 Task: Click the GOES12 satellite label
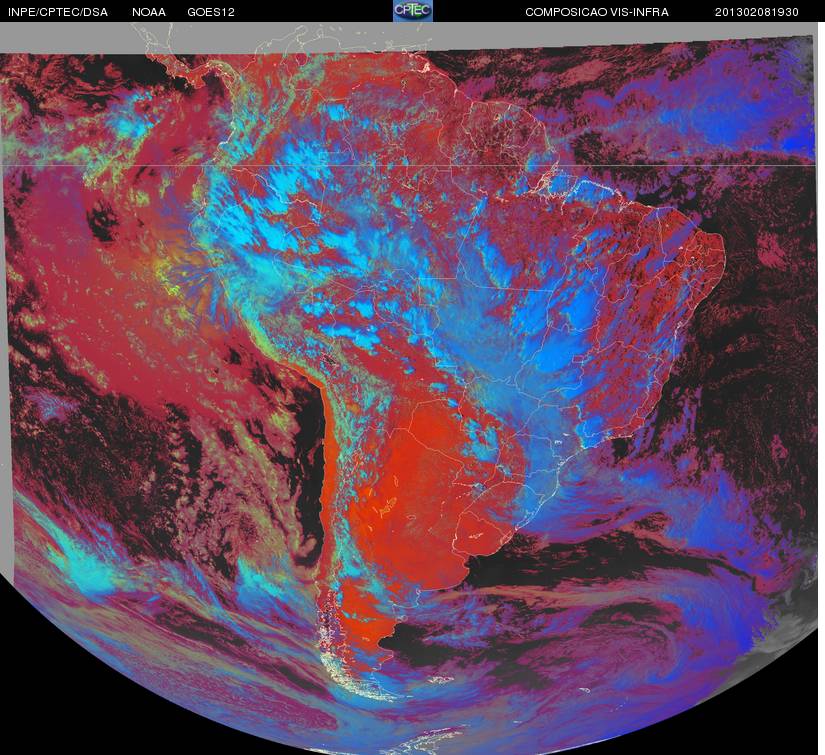click(211, 12)
